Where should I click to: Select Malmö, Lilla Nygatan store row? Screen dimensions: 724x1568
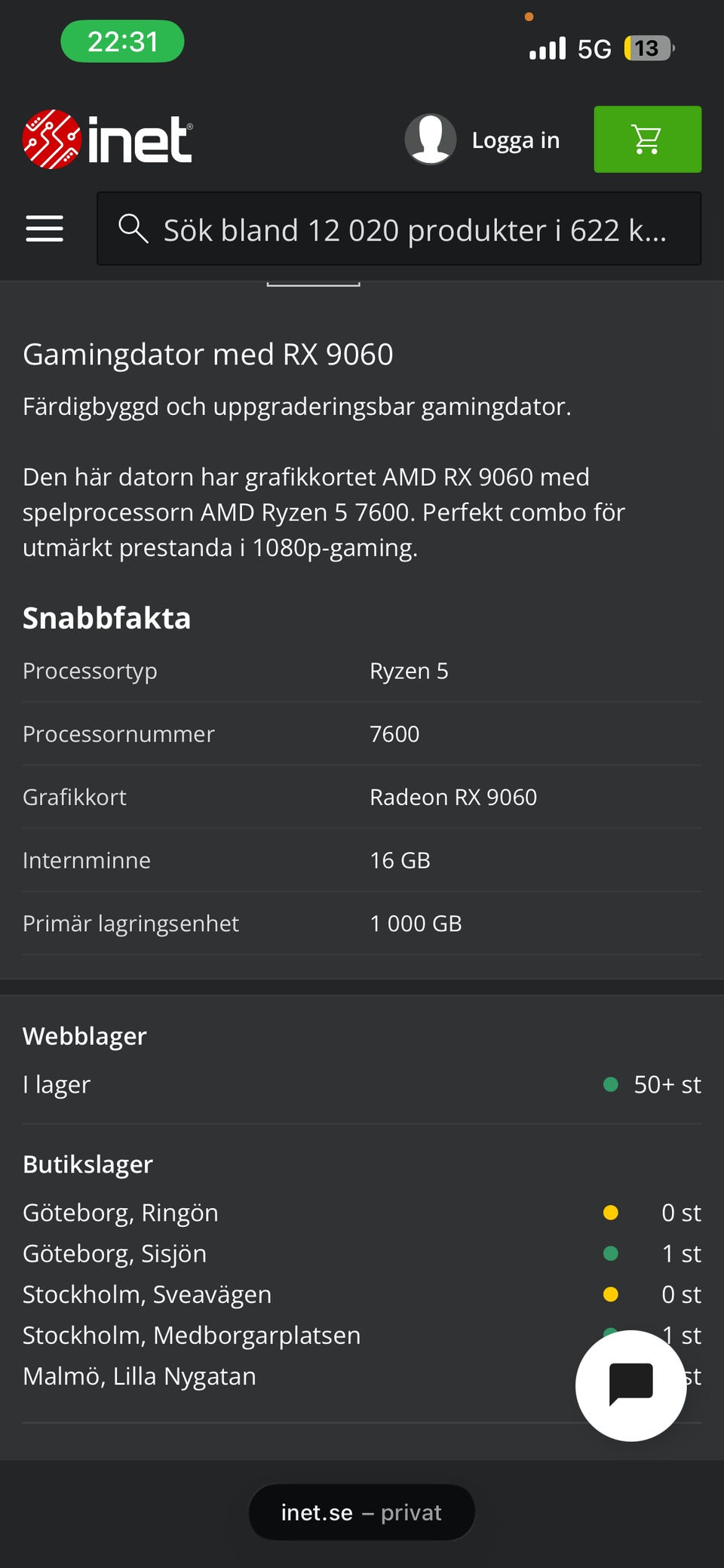click(x=362, y=1376)
